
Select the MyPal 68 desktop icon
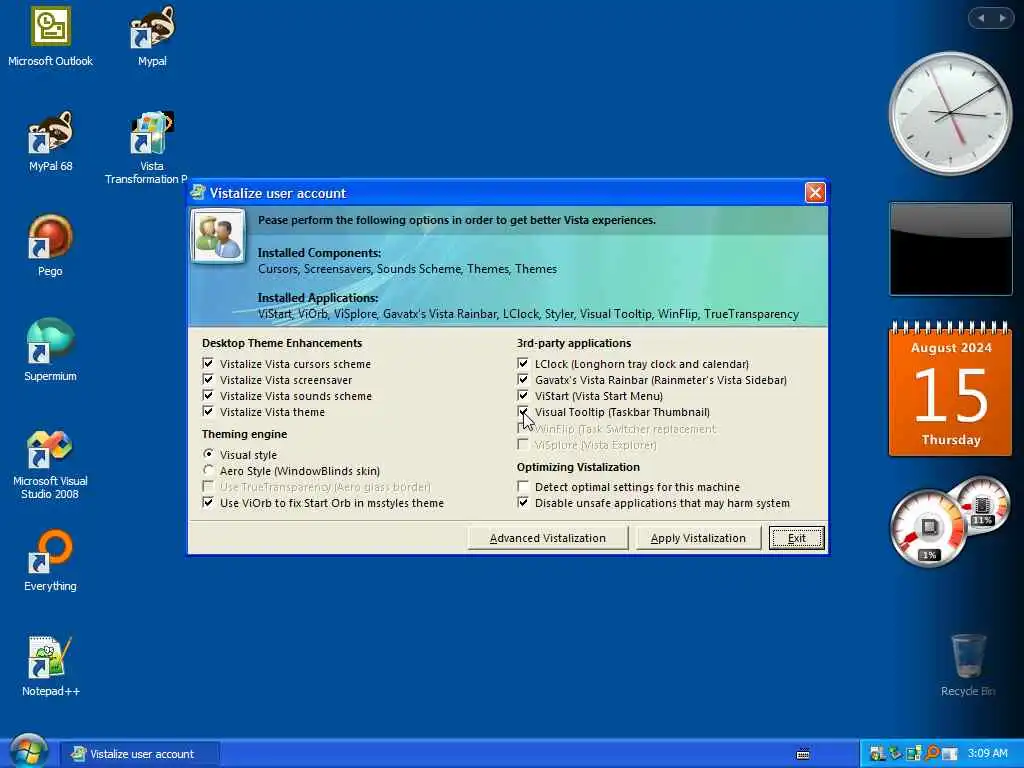(50, 141)
